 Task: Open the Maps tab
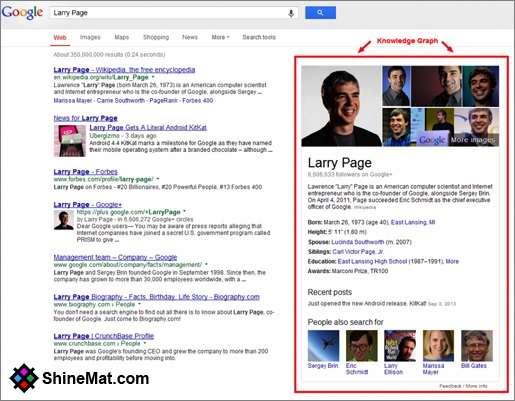122,37
